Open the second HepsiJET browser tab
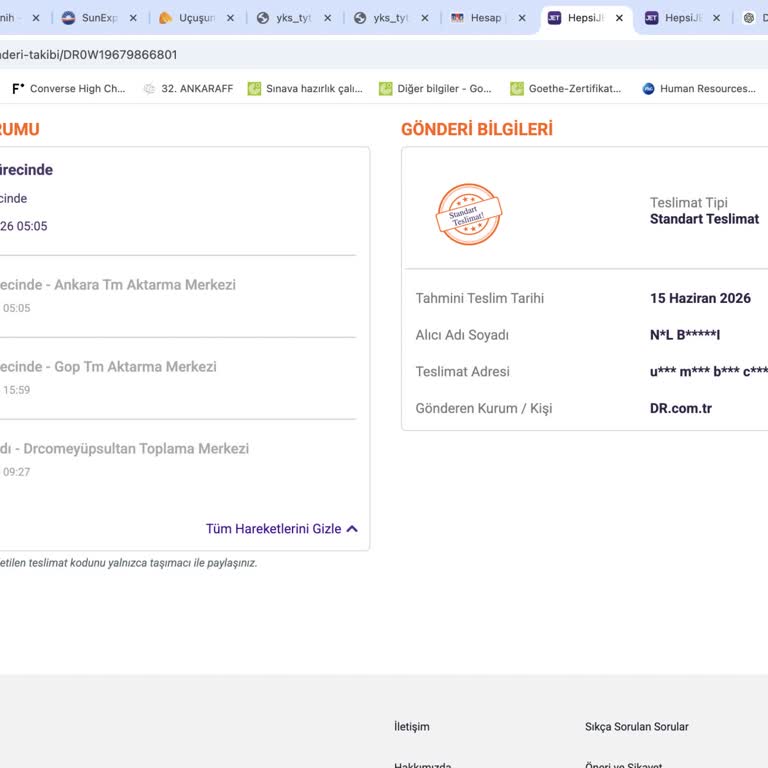This screenshot has width=768, height=768. tap(683, 18)
